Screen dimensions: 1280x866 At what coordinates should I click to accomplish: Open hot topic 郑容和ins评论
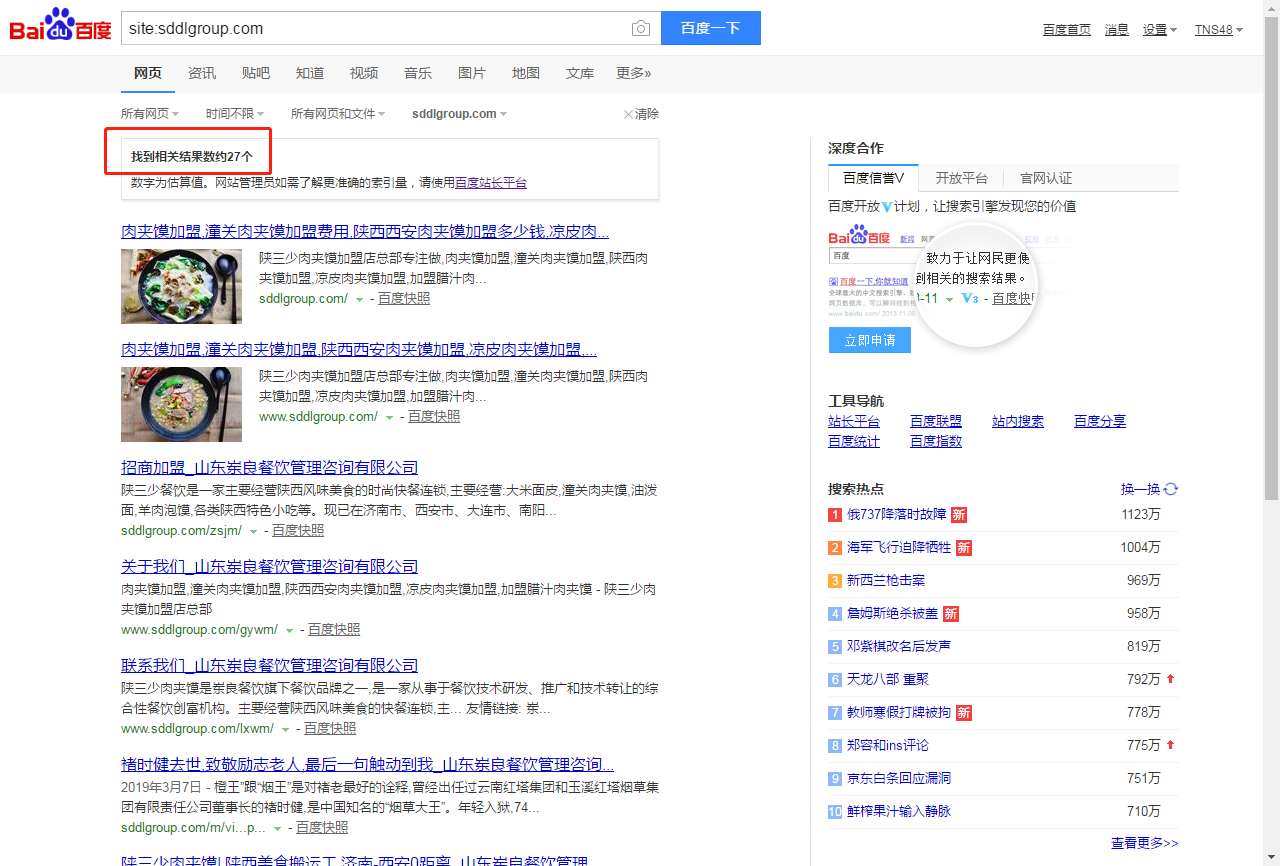click(888, 746)
